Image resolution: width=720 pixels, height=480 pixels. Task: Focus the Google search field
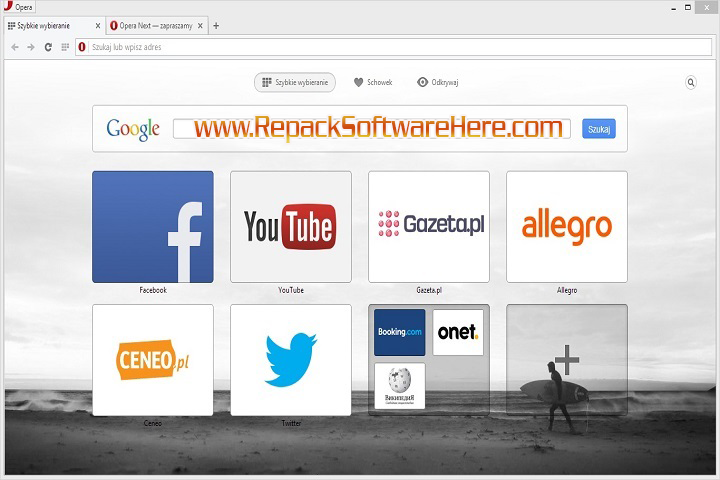[x=371, y=129]
